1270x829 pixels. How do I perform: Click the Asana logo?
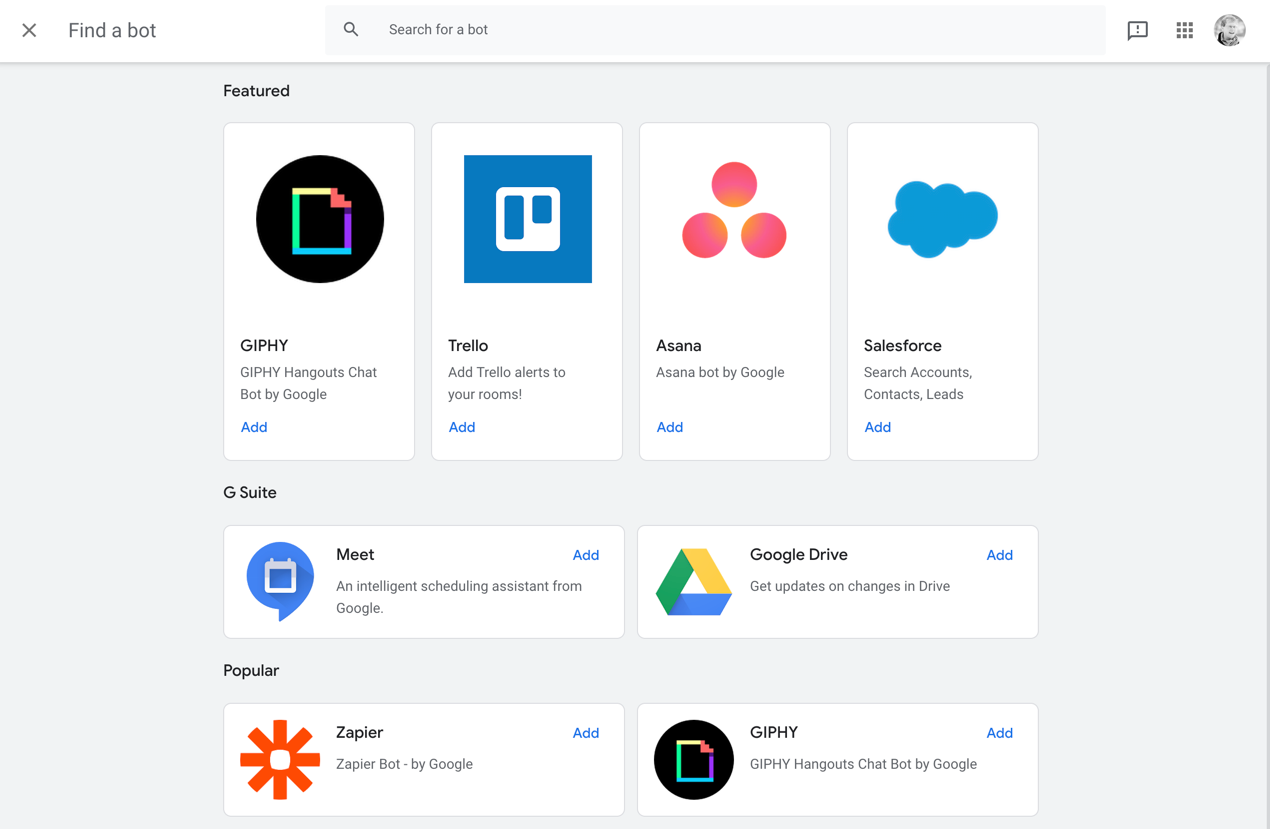coord(735,211)
